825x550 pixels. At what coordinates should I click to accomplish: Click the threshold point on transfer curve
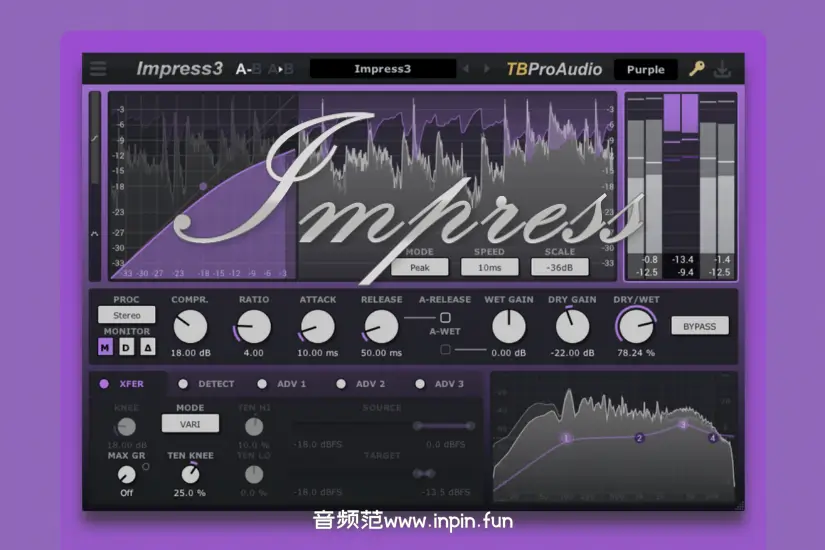(x=203, y=186)
